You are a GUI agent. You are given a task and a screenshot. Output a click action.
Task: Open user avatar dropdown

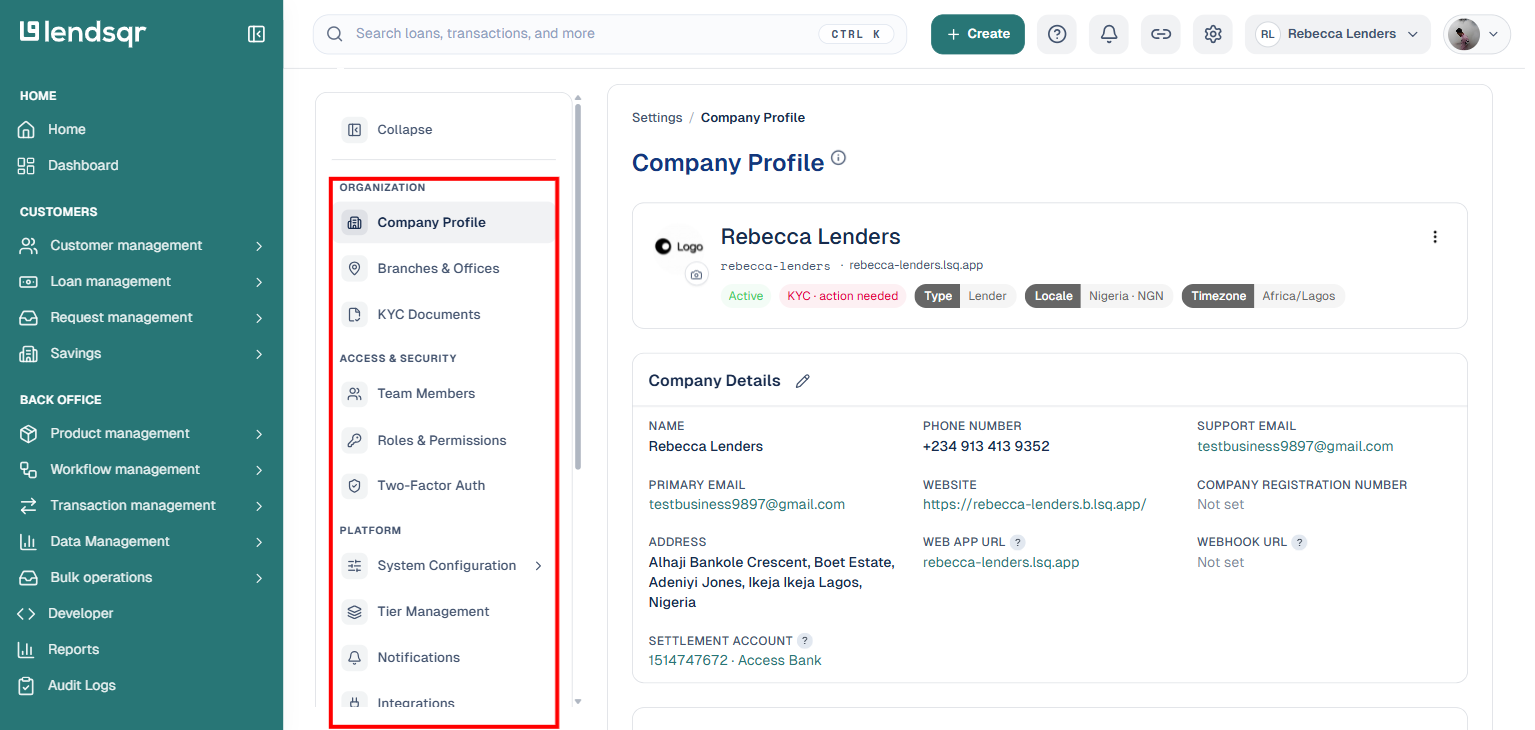[1476, 34]
